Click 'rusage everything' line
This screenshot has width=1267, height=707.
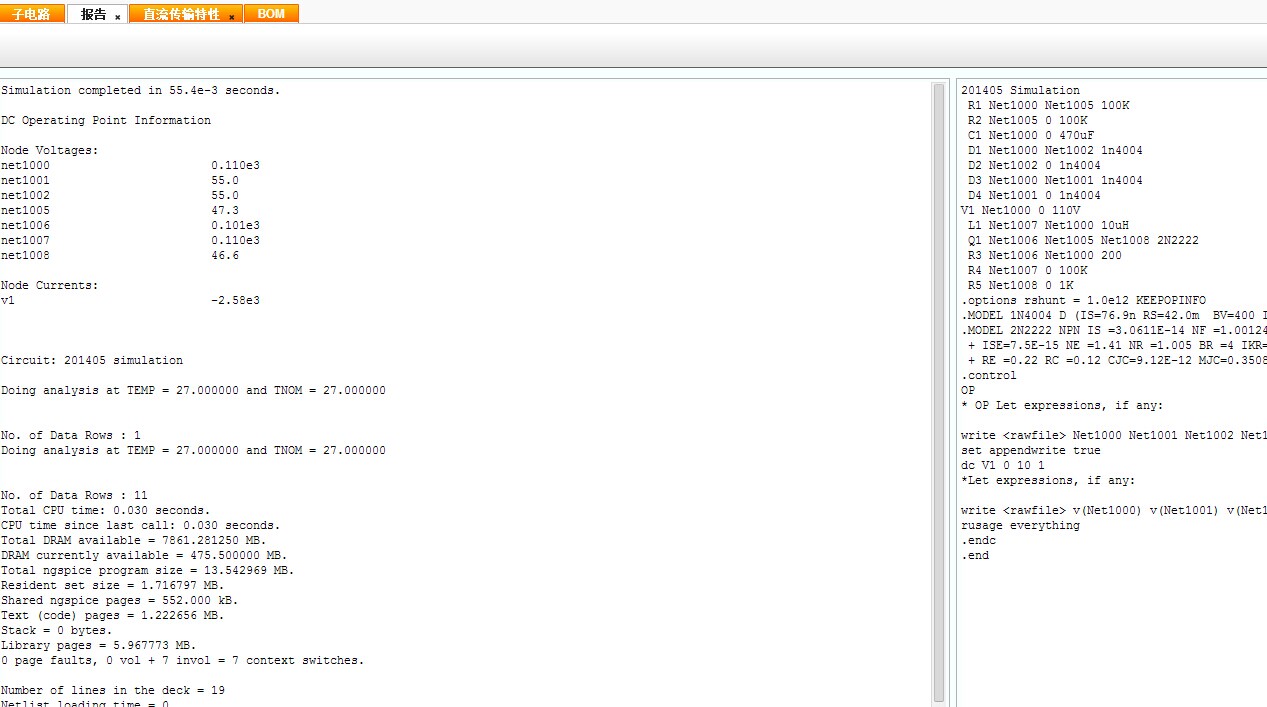1021,525
